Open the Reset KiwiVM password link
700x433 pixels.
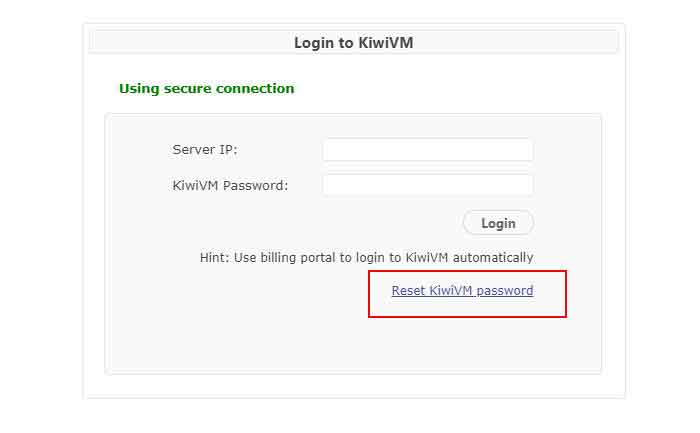coord(462,291)
